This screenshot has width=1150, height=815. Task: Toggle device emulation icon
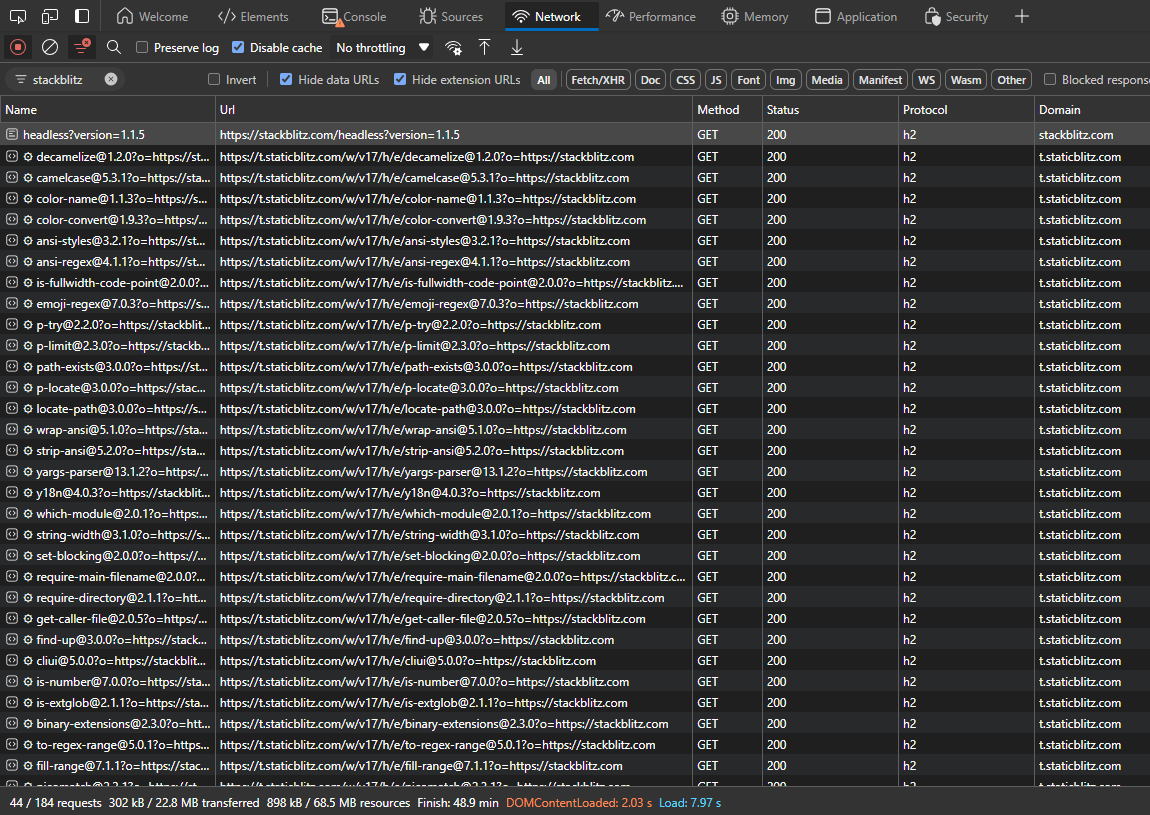[50, 16]
